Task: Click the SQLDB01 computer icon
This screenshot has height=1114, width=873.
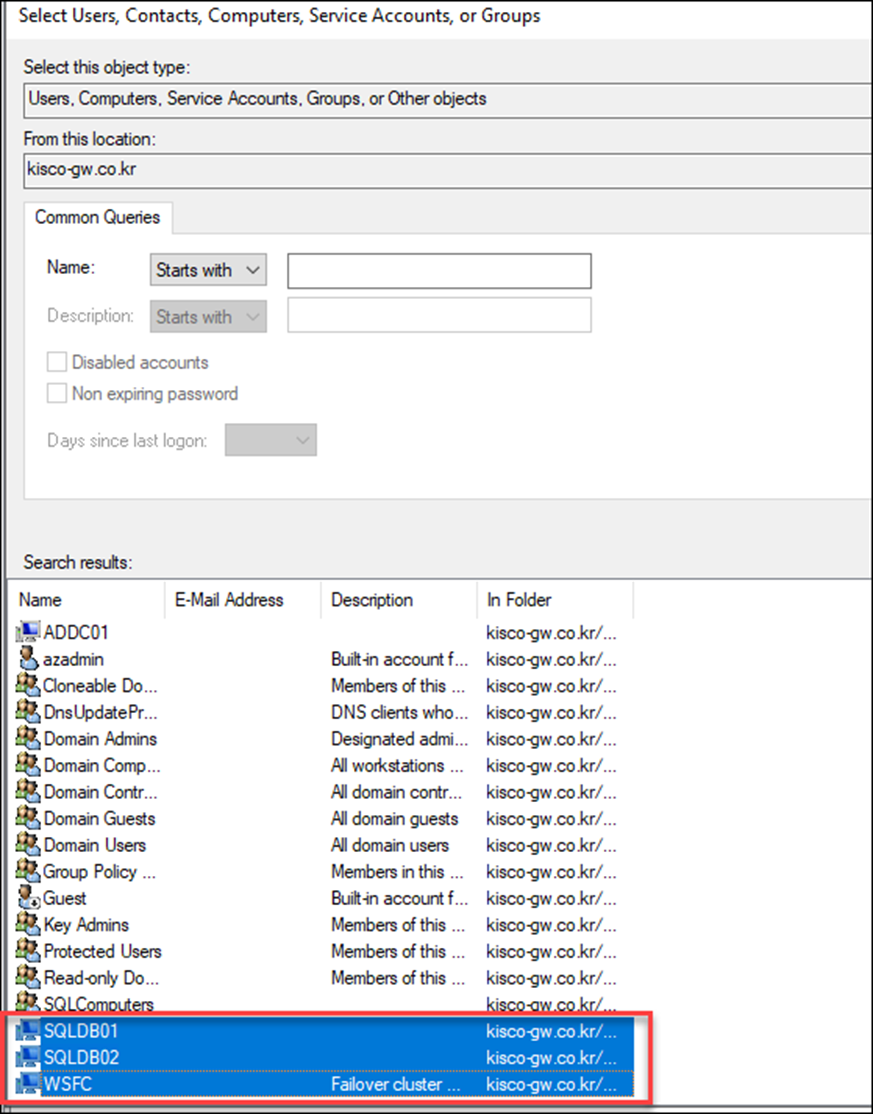Action: coord(28,1030)
